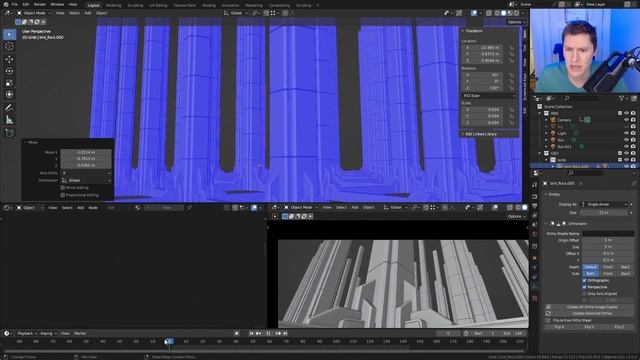Enable Mirror Editing checkbox in Move panel
This screenshot has width=640, height=360.
(x=63, y=188)
